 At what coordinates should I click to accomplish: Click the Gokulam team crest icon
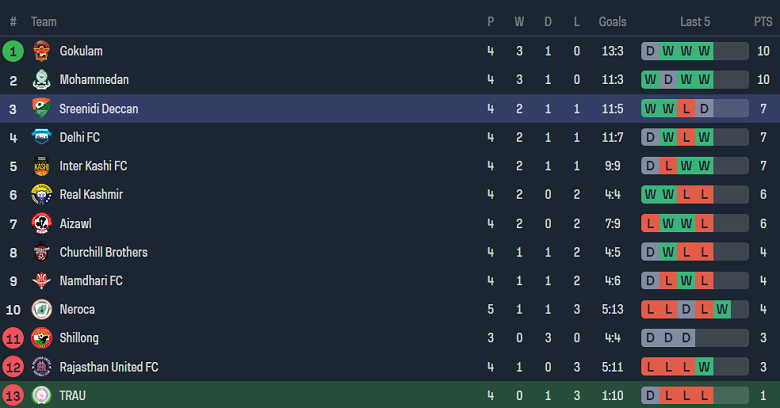pyautogui.click(x=41, y=51)
